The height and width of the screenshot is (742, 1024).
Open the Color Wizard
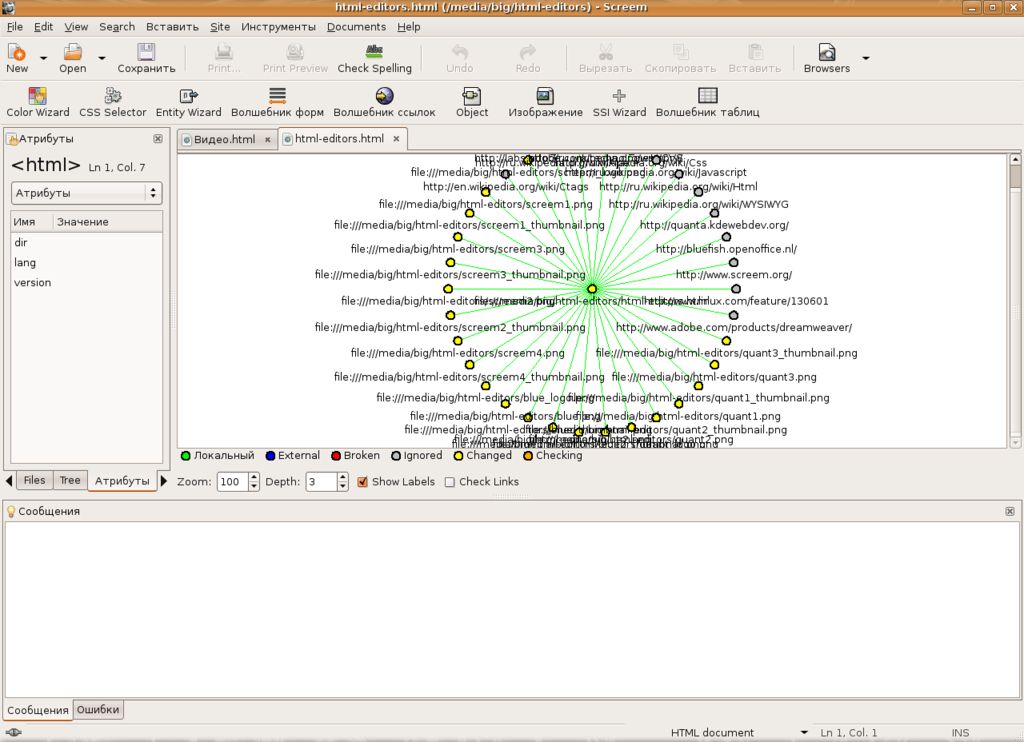pos(38,103)
